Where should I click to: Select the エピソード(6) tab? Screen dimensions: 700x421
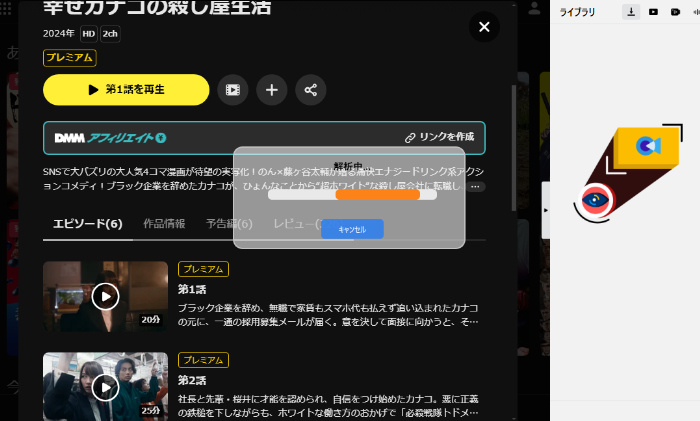[88, 224]
